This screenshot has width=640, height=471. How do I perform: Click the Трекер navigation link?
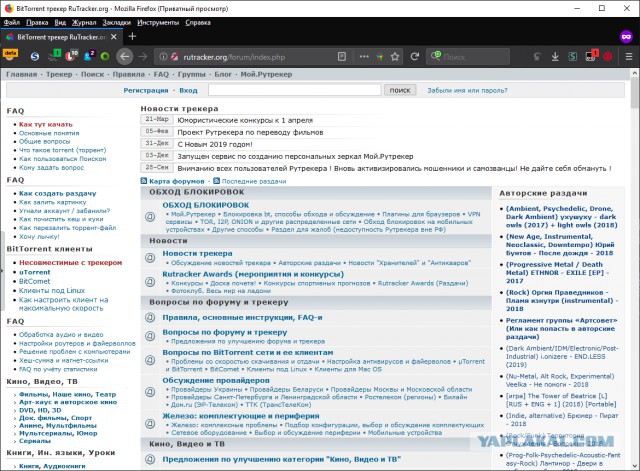tap(59, 74)
